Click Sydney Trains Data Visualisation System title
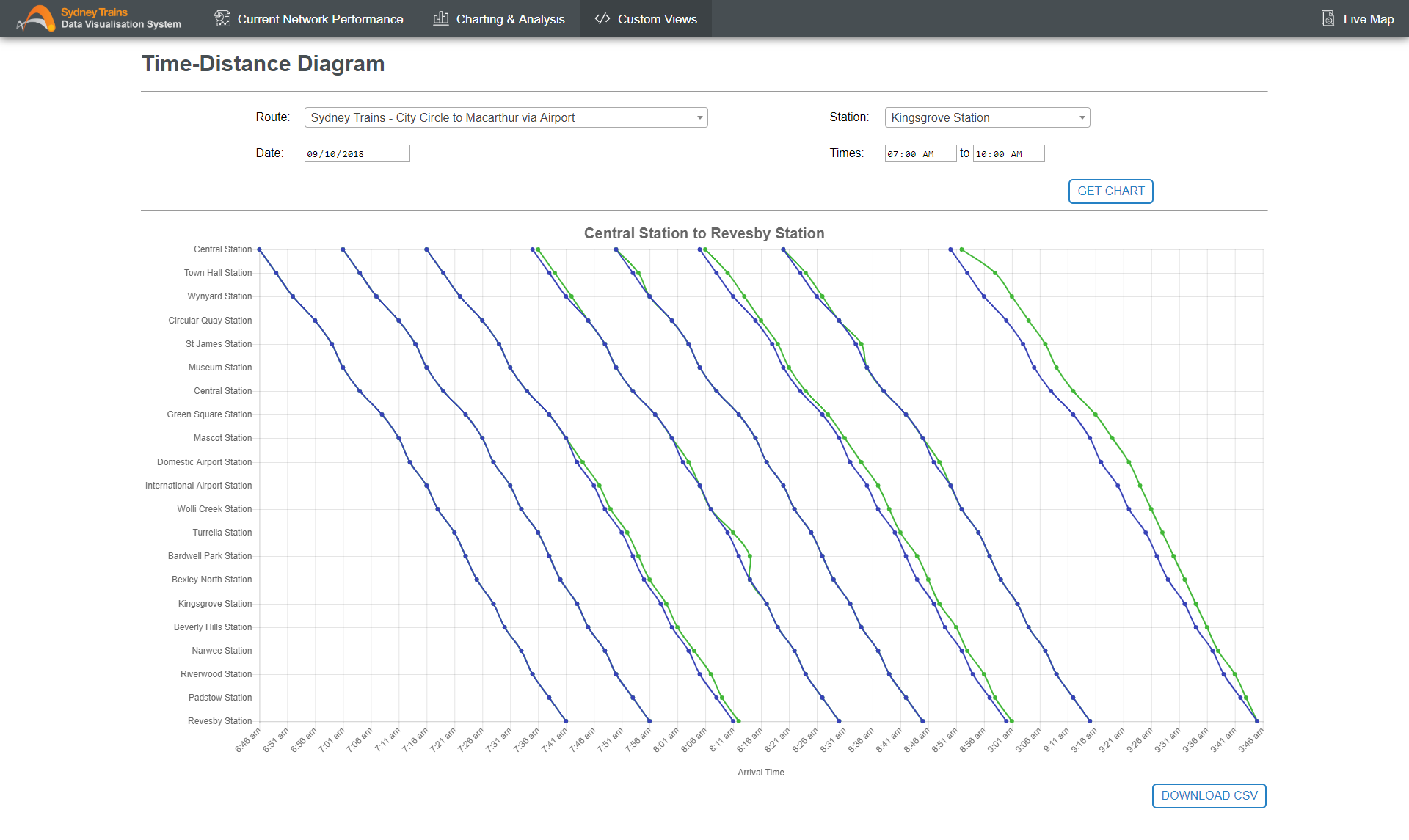Viewport: 1409px width, 840px height. pyautogui.click(x=120, y=18)
